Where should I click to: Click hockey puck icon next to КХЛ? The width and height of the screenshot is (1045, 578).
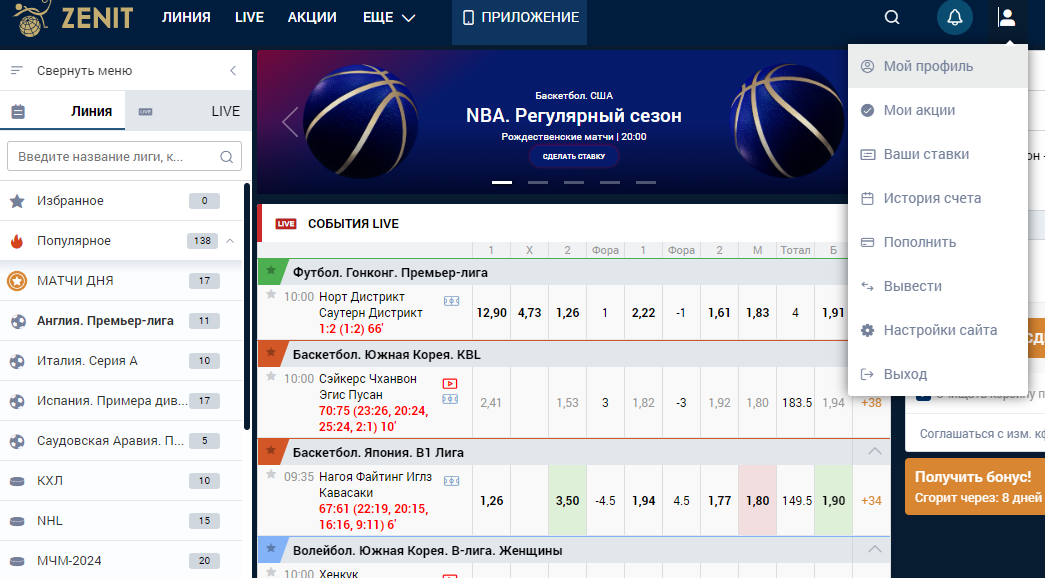tap(17, 481)
